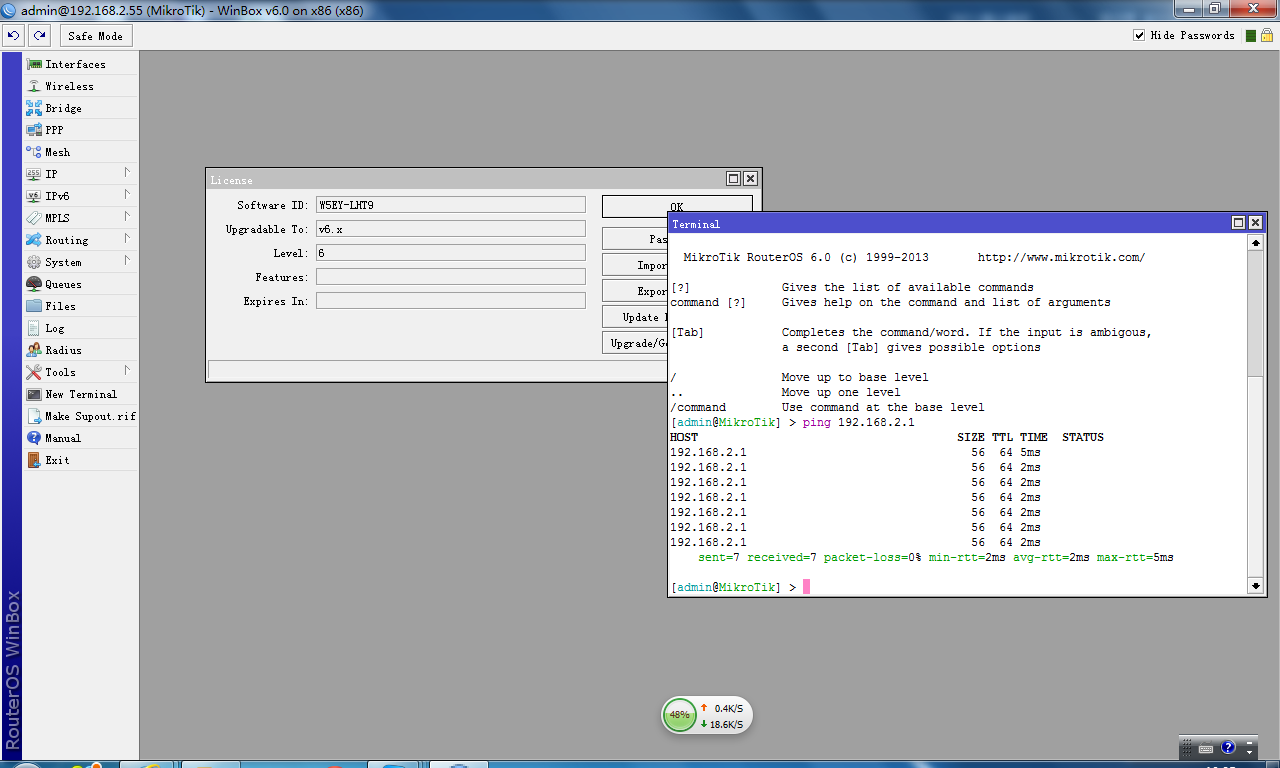Open New Terminal from sidebar
This screenshot has width=1280, height=768.
point(80,394)
